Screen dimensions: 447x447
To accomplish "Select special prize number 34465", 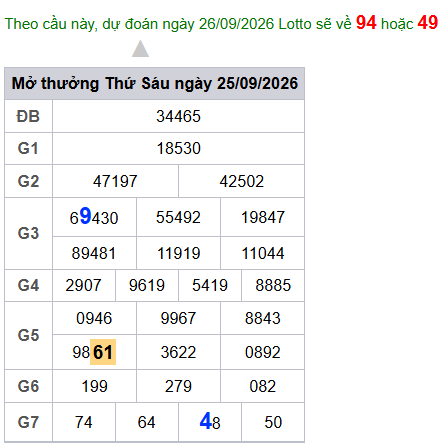I will (x=178, y=116).
